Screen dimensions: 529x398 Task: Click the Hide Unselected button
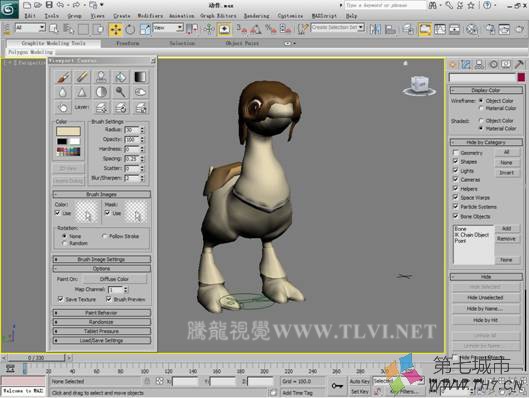485,297
